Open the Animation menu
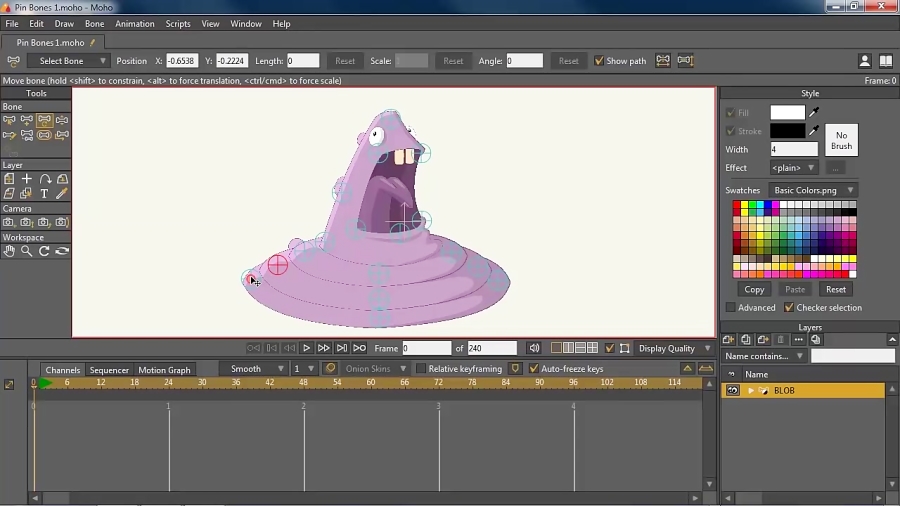900x506 pixels. pos(134,24)
